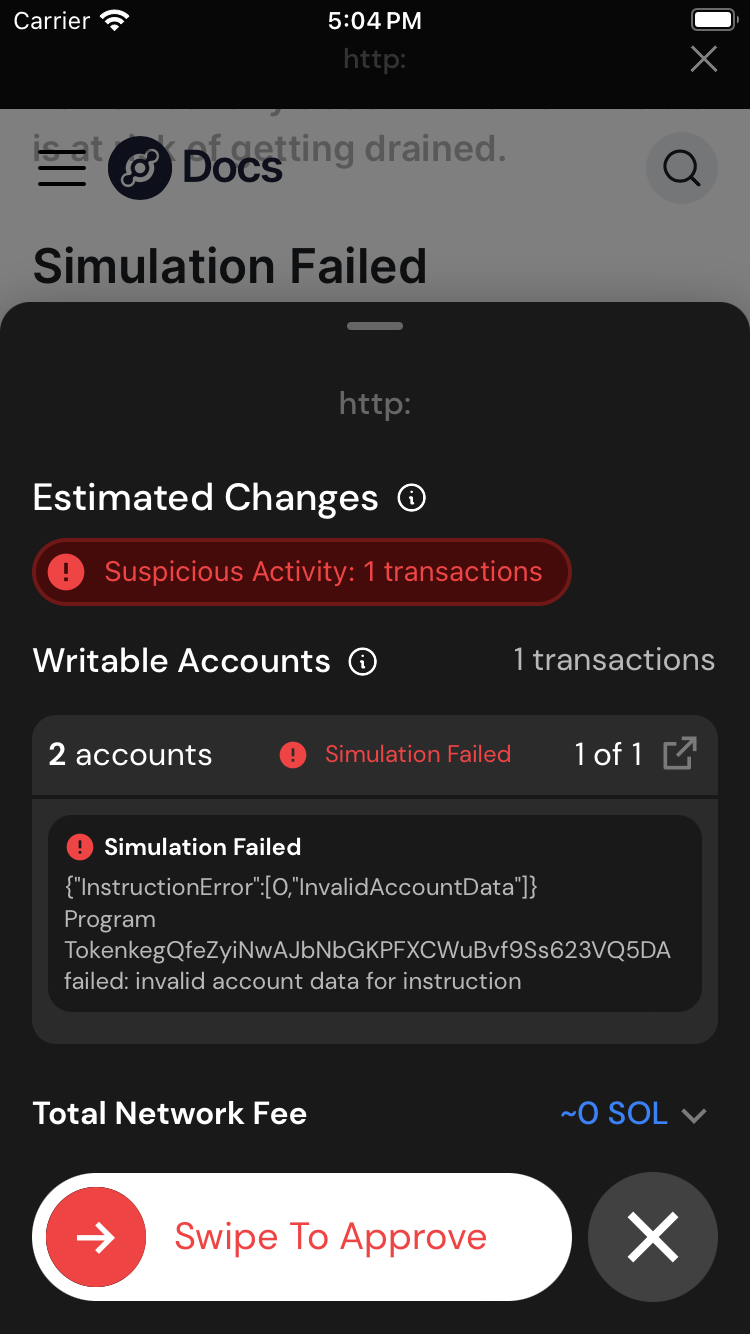Tap info icon beside Writable Accounts
Viewport: 750px width, 1334px height.
[363, 661]
